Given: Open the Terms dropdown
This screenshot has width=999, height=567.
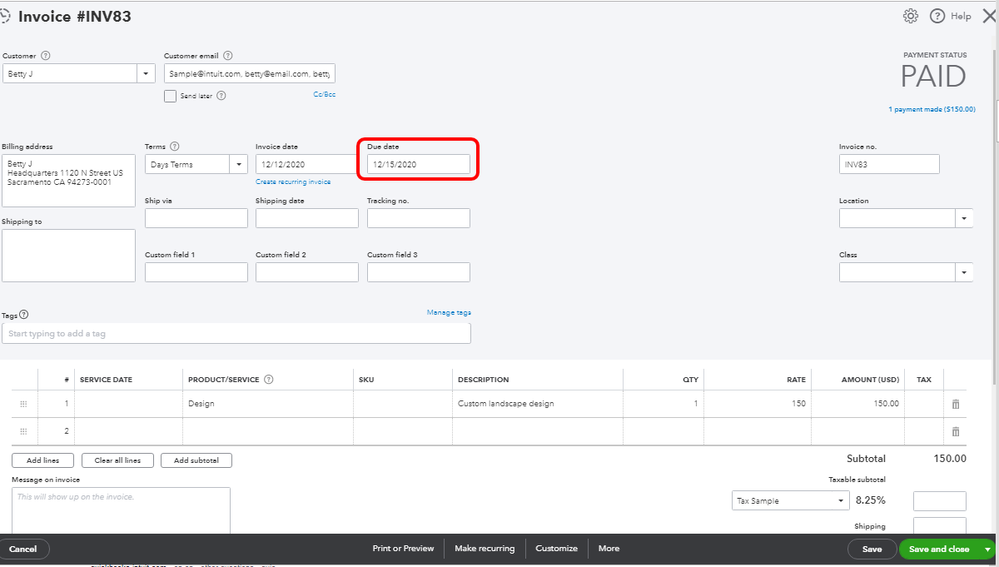Looking at the screenshot, I should tap(239, 164).
